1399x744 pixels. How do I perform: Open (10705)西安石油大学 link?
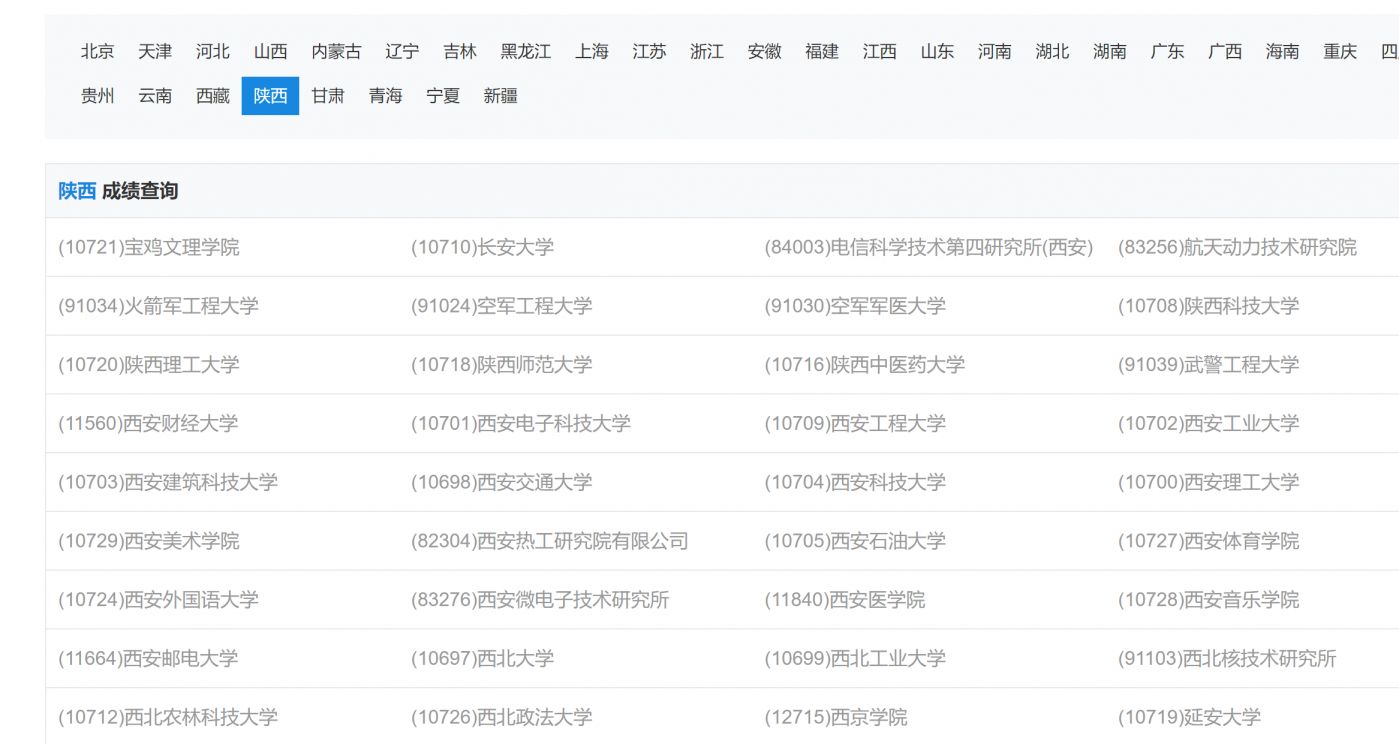click(855, 541)
